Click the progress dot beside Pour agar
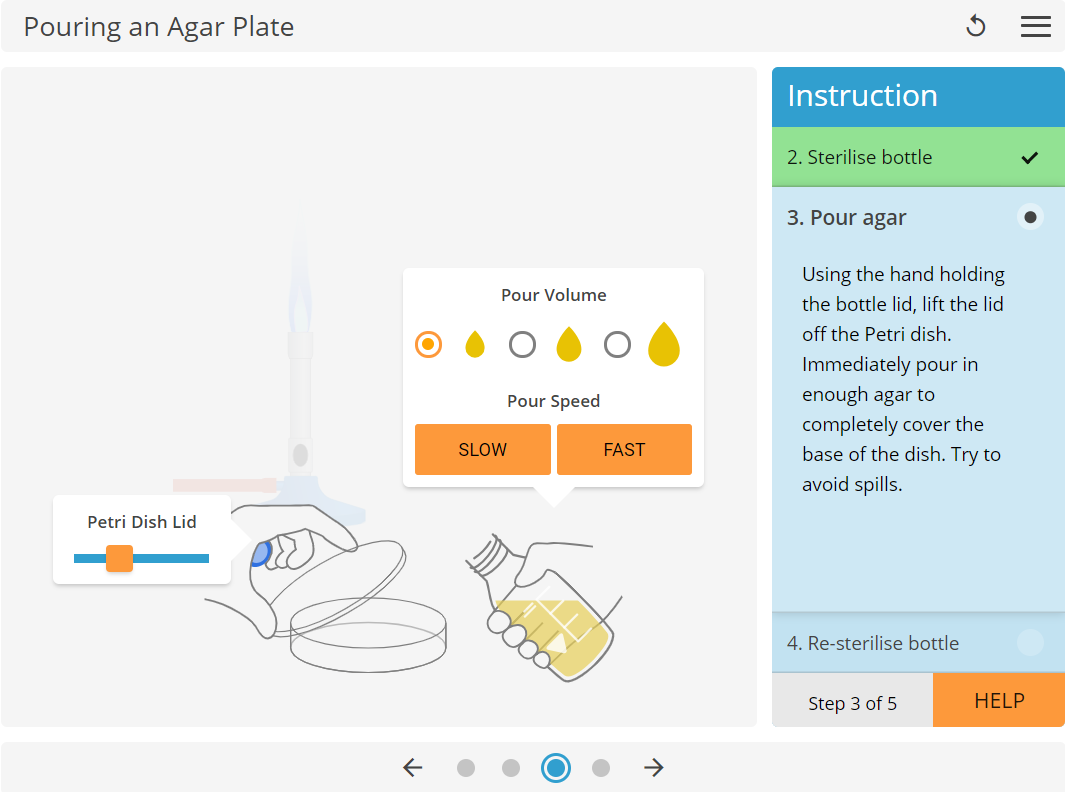Image resolution: width=1065 pixels, height=792 pixels. (1030, 217)
